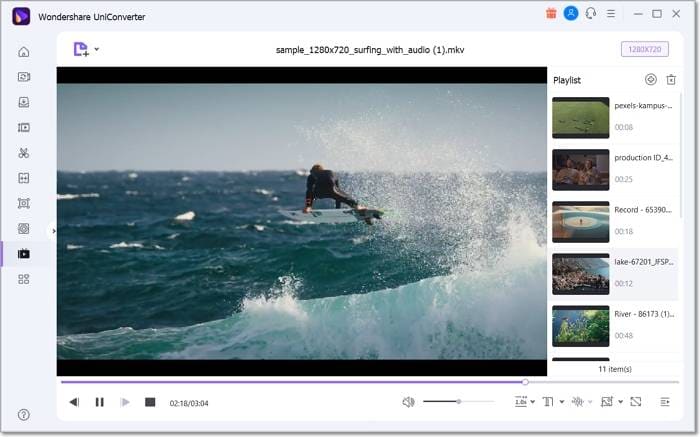Play the production ID_4 video thumbnail

tap(580, 170)
